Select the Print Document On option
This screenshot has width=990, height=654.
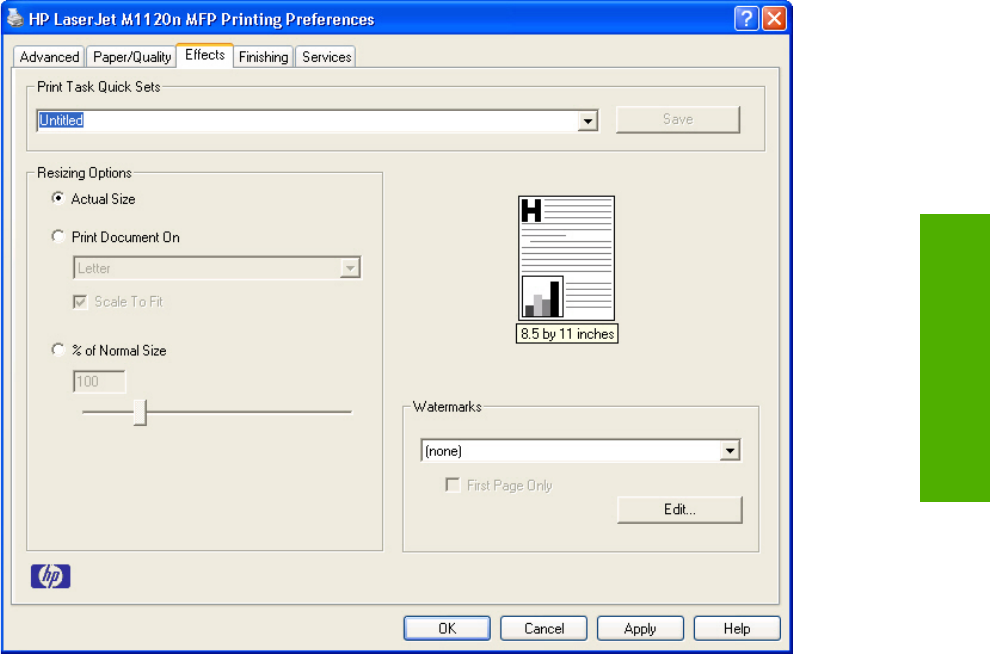pos(58,236)
